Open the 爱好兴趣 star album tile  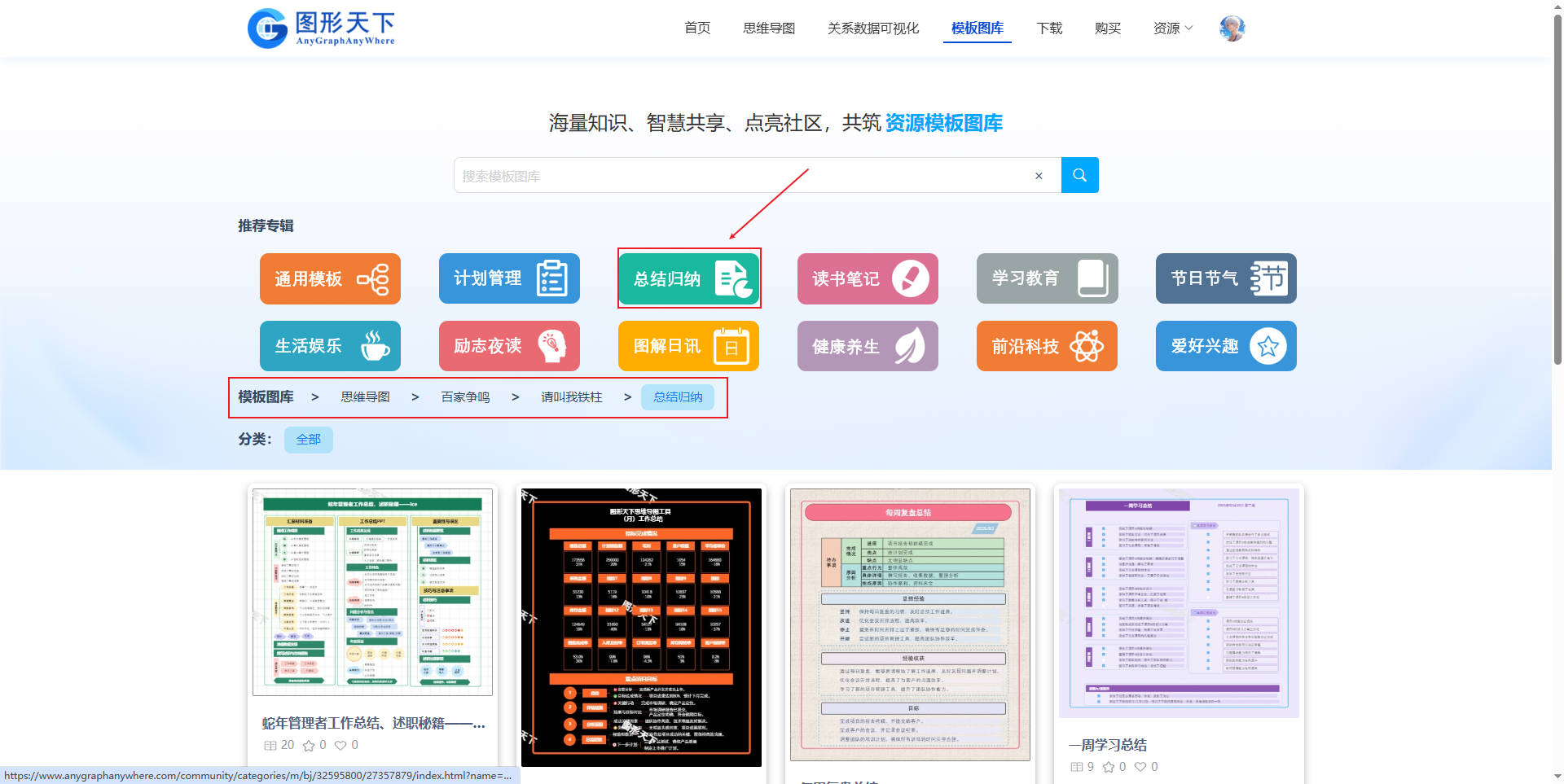tap(1226, 346)
